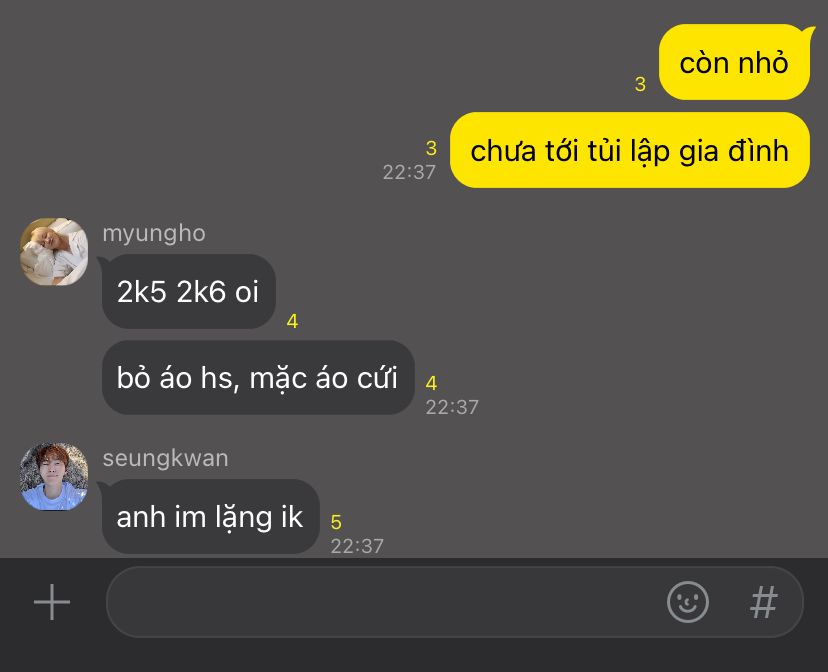The height and width of the screenshot is (672, 828).
Task: Select the "2k5 2k6 oi" message bubble
Action: (x=189, y=291)
